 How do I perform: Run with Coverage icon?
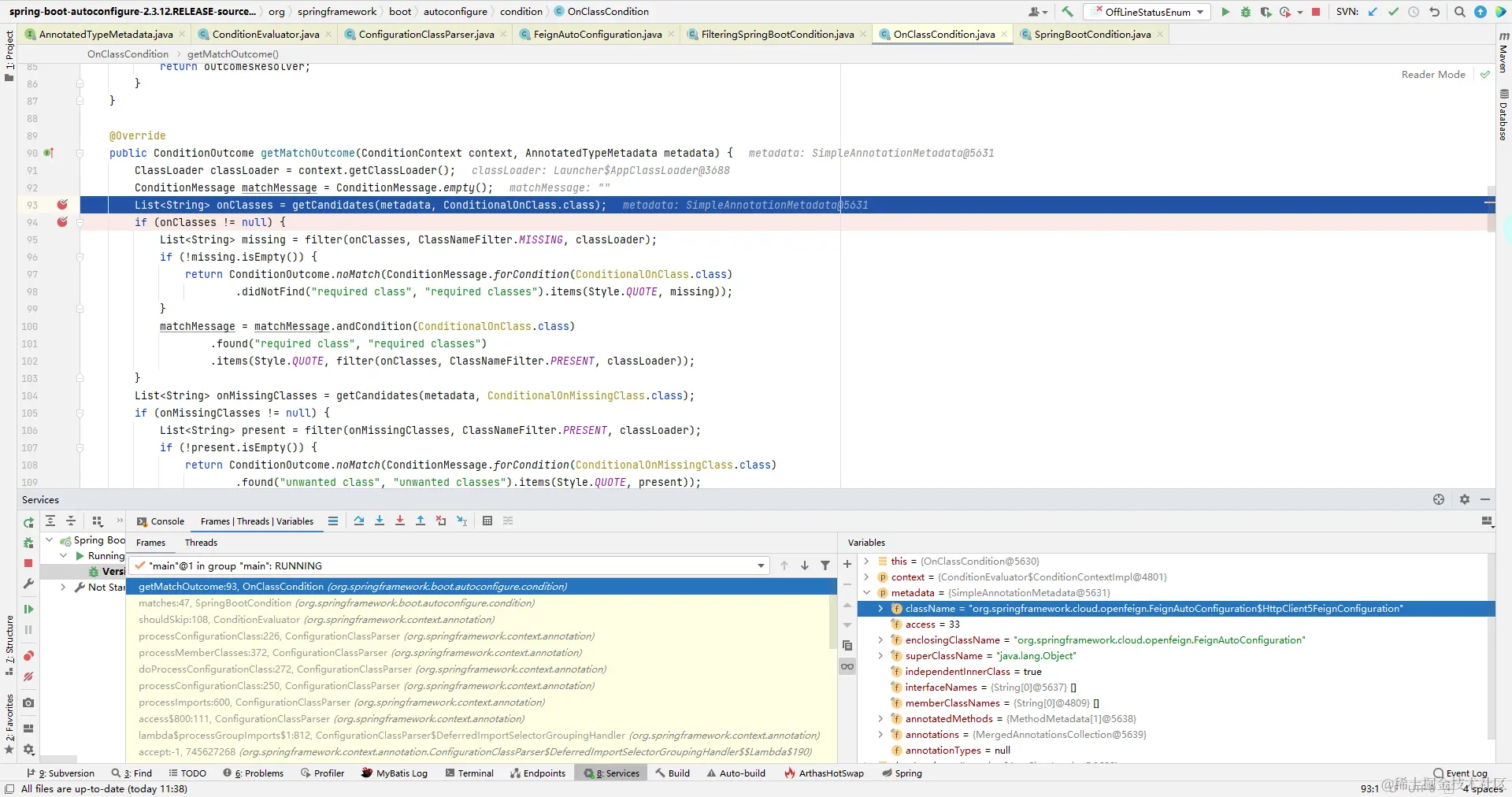(x=1266, y=12)
